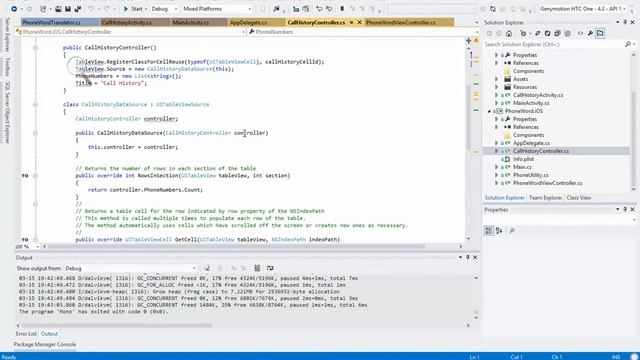This screenshot has height=360, width=640.
Task: Click the refresh devices icon in top toolbar
Action: coord(493,9)
